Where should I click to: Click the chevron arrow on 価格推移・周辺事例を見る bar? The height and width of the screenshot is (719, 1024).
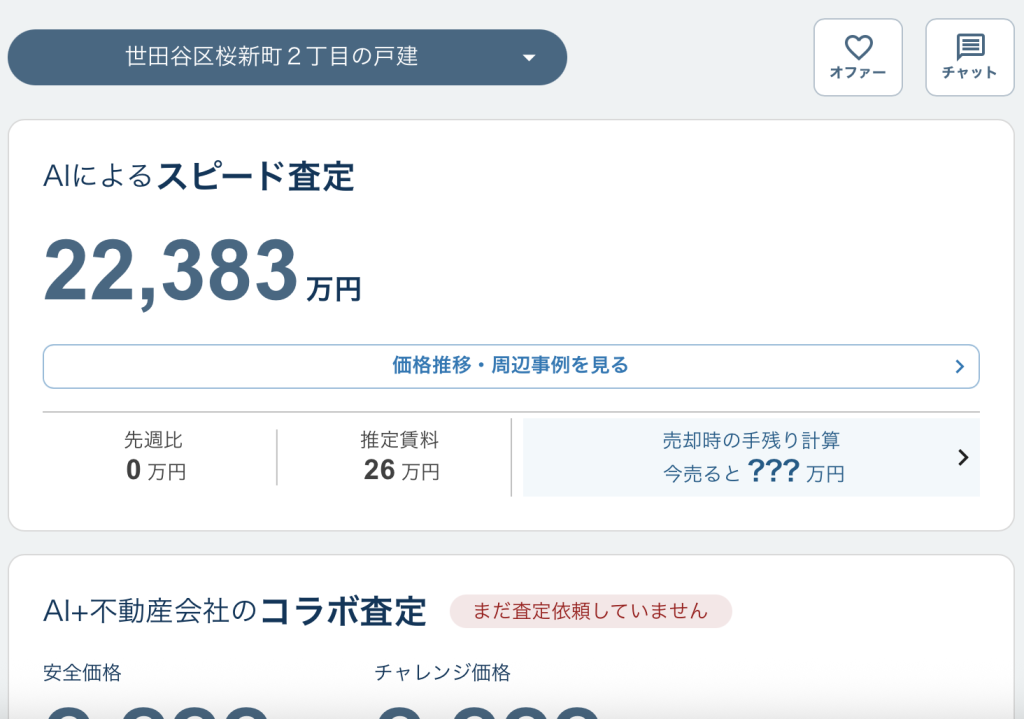957,366
